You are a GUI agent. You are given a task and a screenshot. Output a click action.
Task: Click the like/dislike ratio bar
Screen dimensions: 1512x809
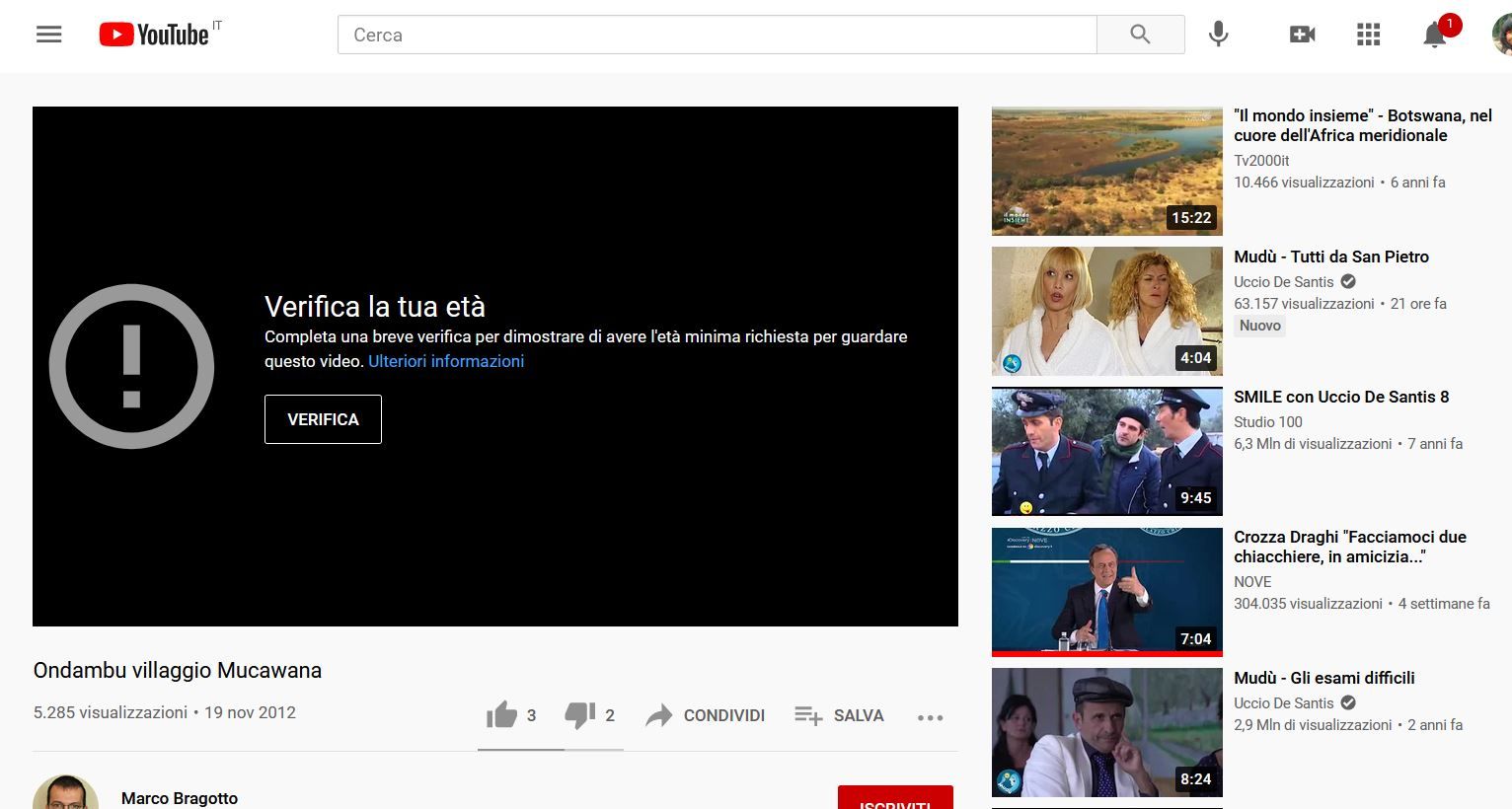click(x=551, y=750)
